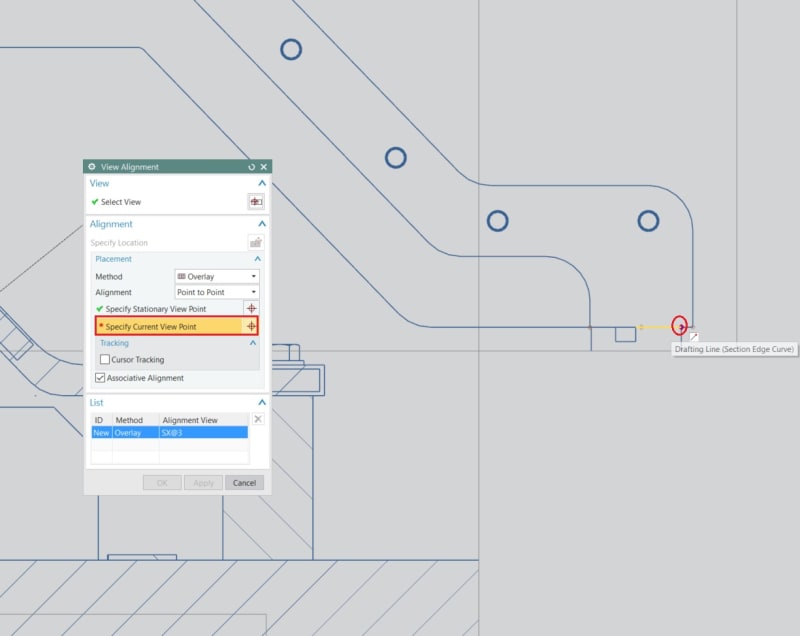Click the Cancel button
Screen dimensions: 800x636
click(244, 483)
